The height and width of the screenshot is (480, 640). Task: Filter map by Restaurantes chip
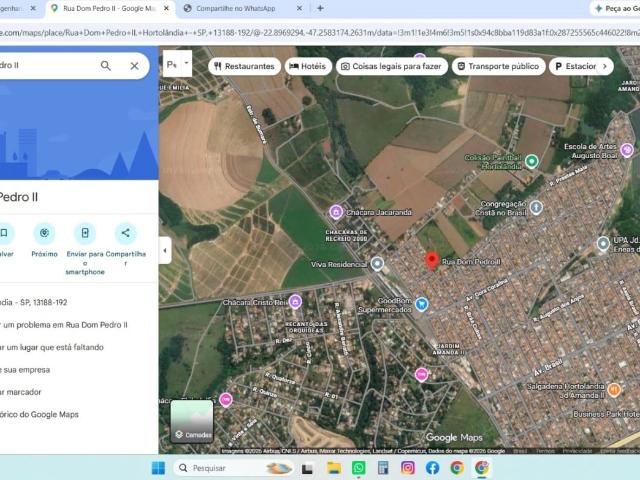click(x=244, y=66)
